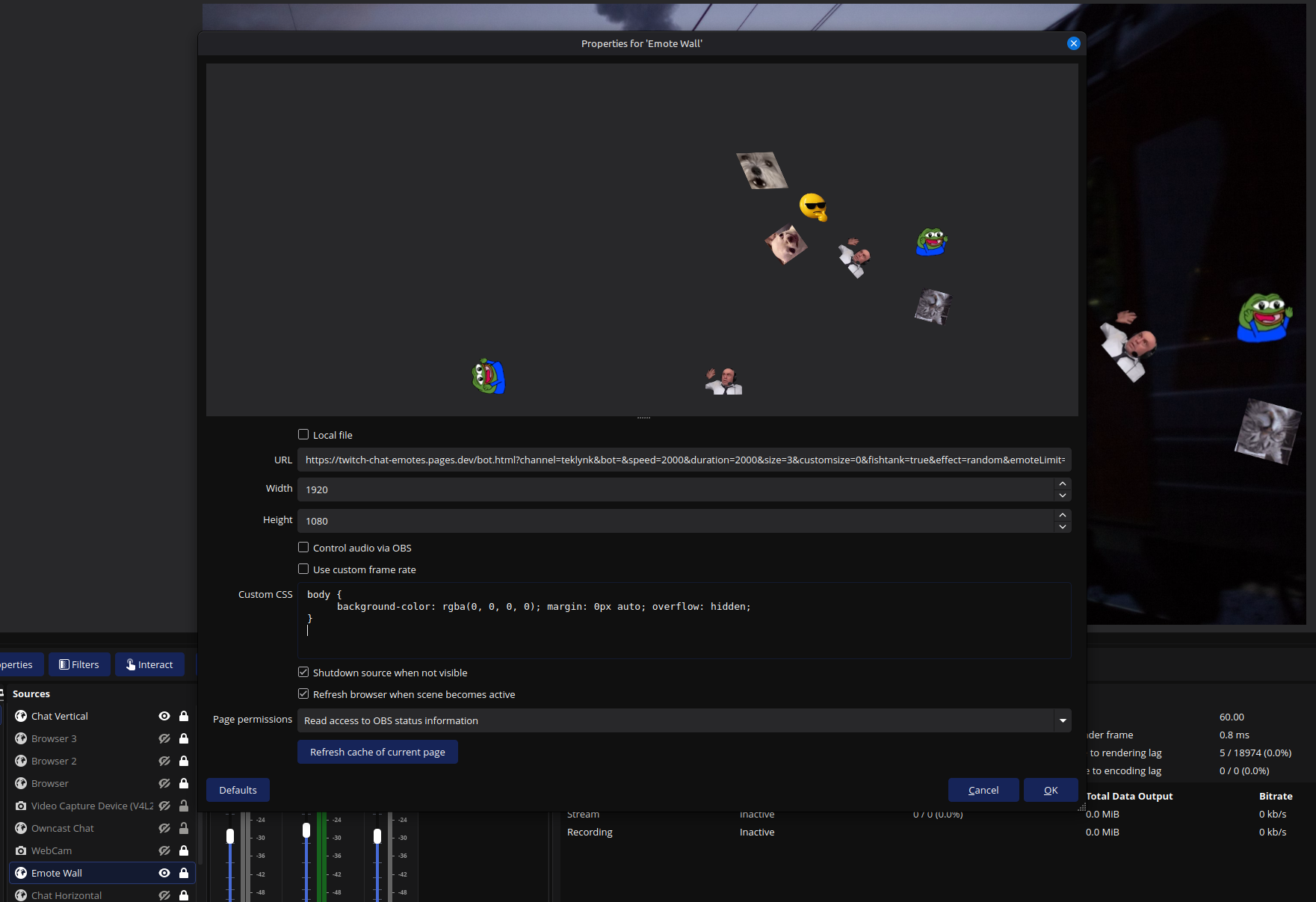Viewport: 1316px width, 902px height.
Task: Confirm with the OK button
Action: coord(1051,790)
